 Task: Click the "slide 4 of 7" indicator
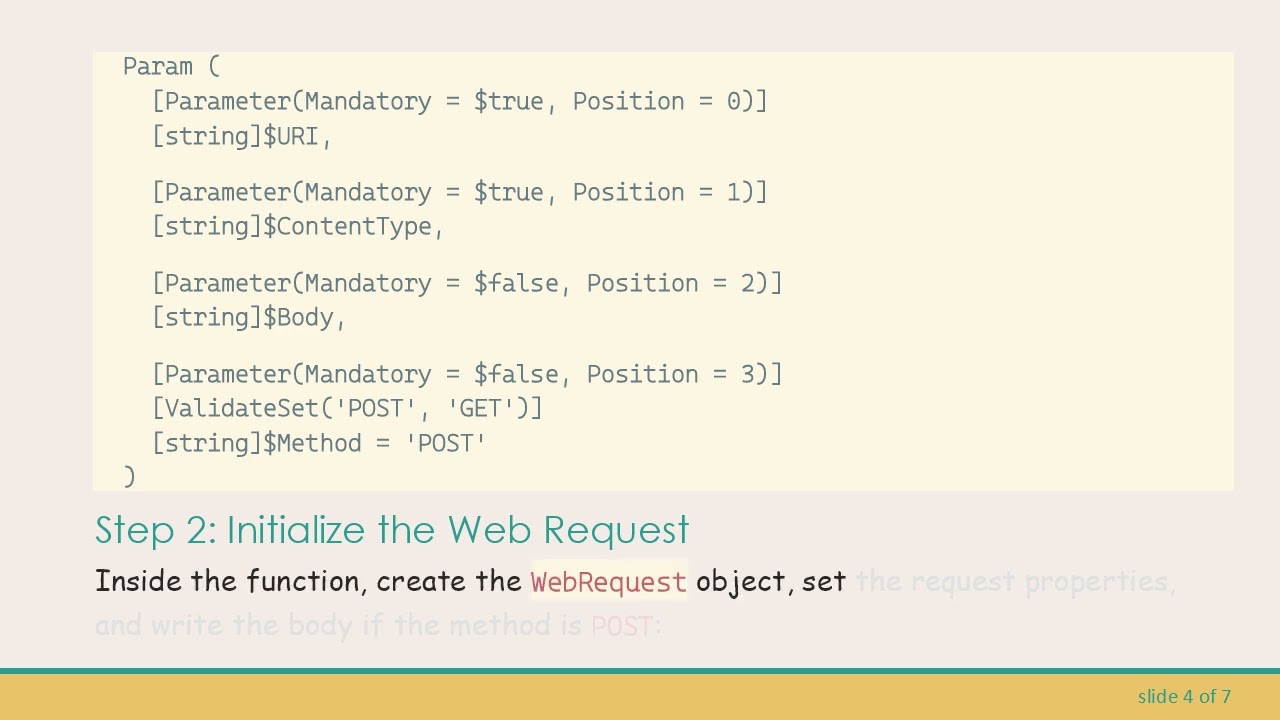click(x=1184, y=697)
